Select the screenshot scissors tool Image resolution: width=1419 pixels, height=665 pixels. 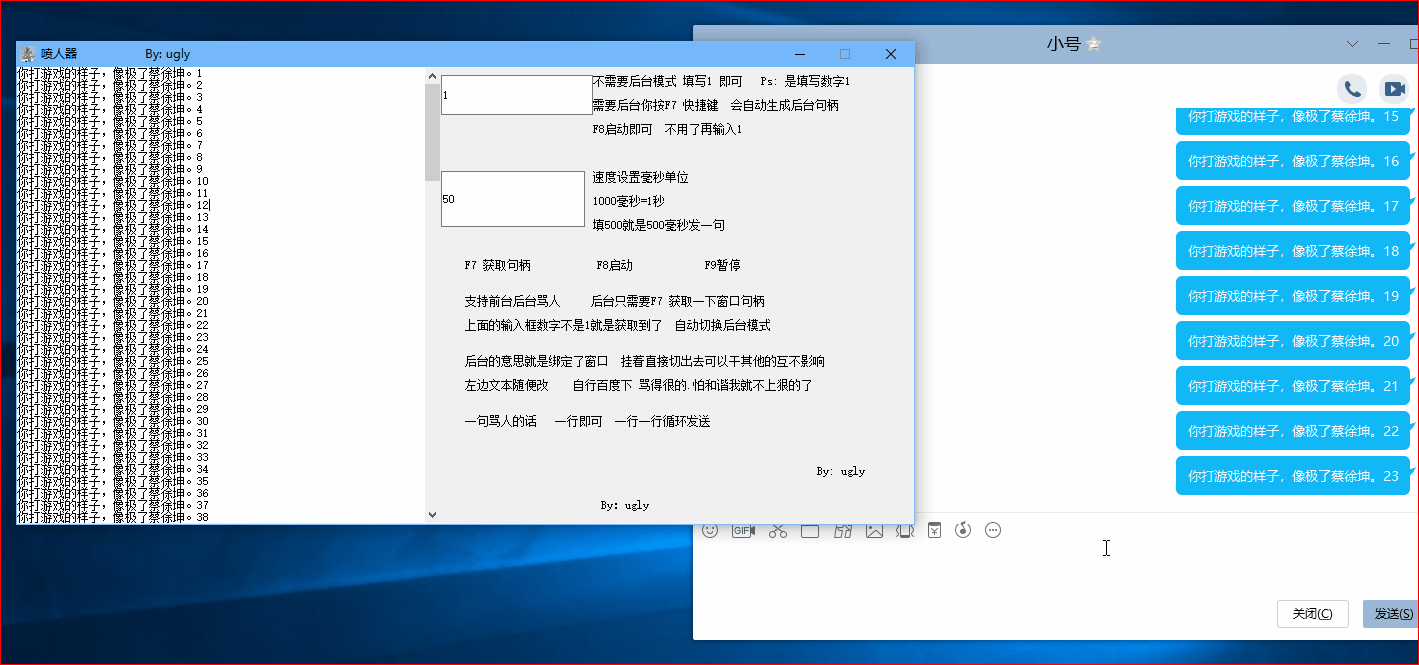click(x=778, y=530)
